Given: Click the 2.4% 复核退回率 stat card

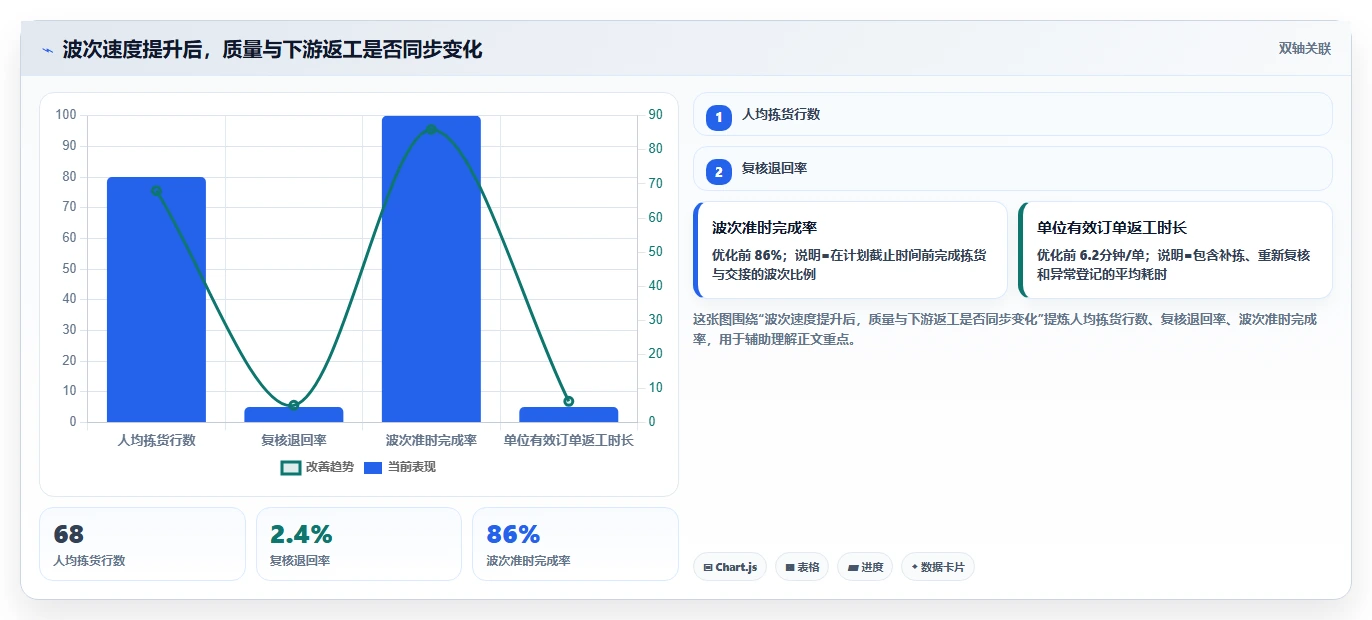Looking at the screenshot, I should pyautogui.click(x=359, y=544).
